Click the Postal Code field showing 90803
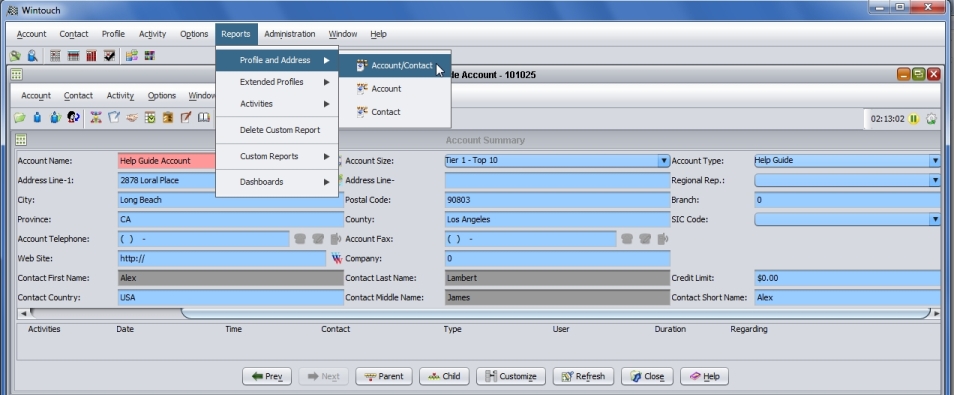This screenshot has width=954, height=395. pyautogui.click(x=557, y=200)
